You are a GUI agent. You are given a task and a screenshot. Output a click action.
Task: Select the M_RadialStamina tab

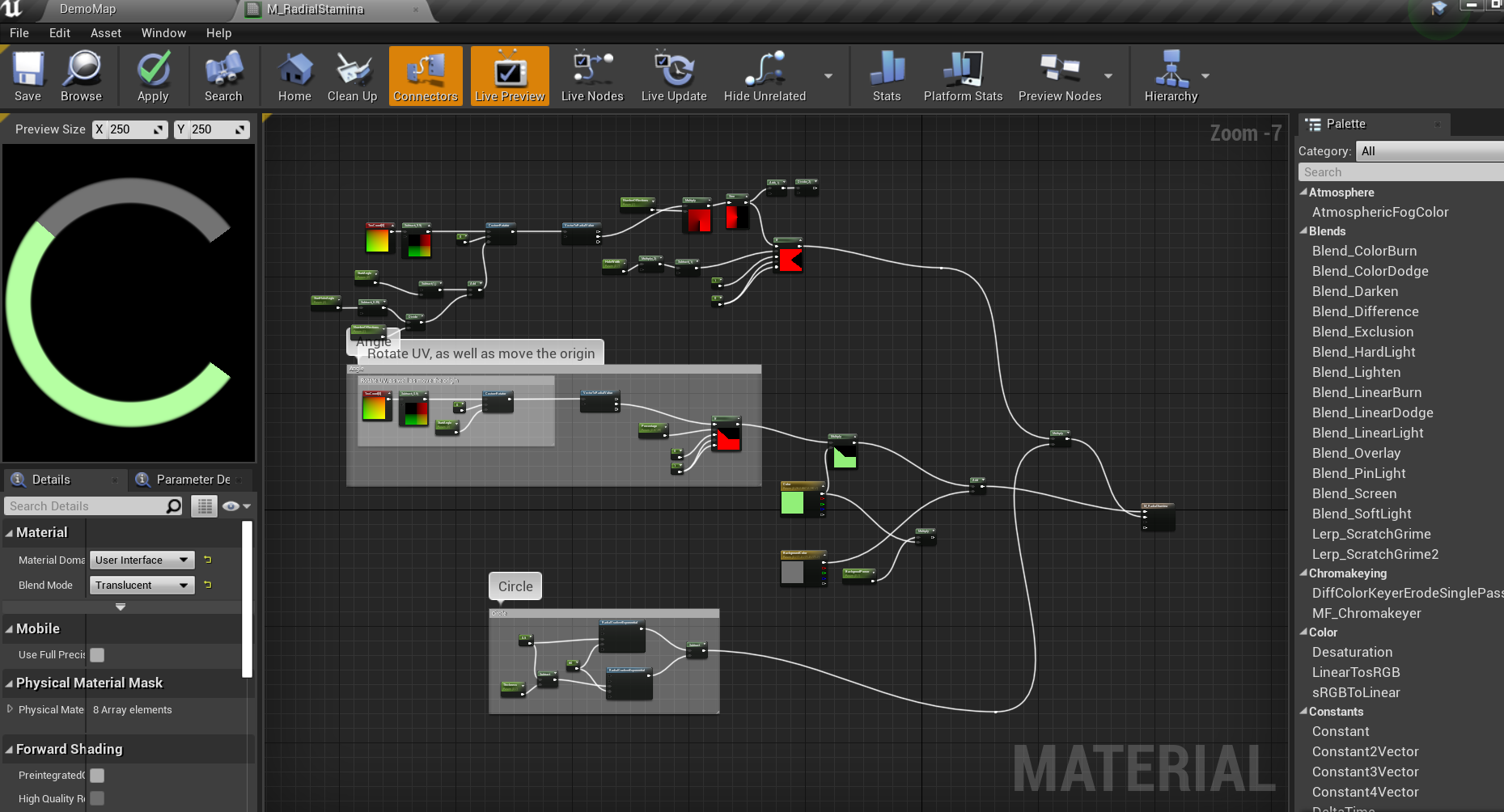(x=316, y=10)
